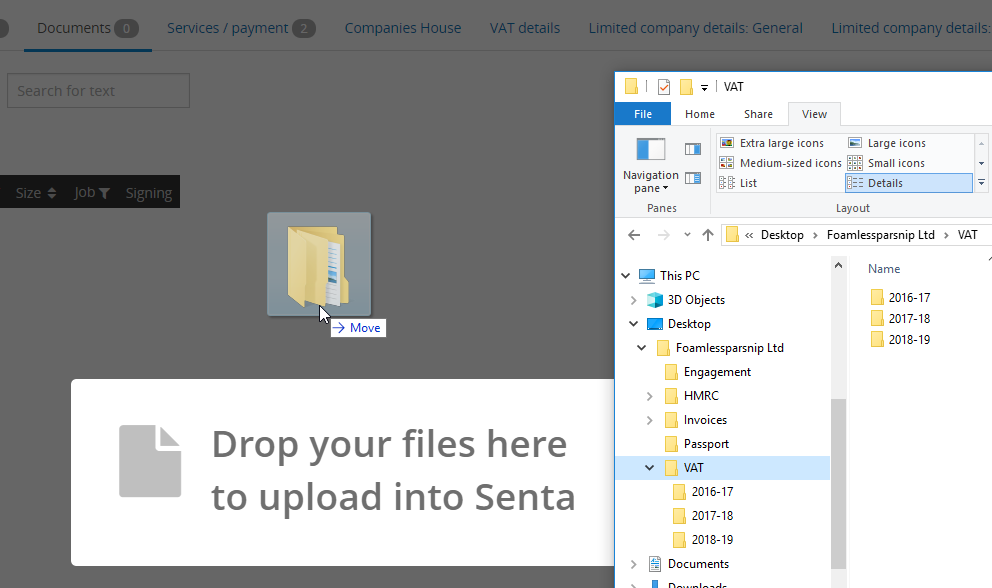
Task: Open the VAT details tab
Action: (524, 28)
